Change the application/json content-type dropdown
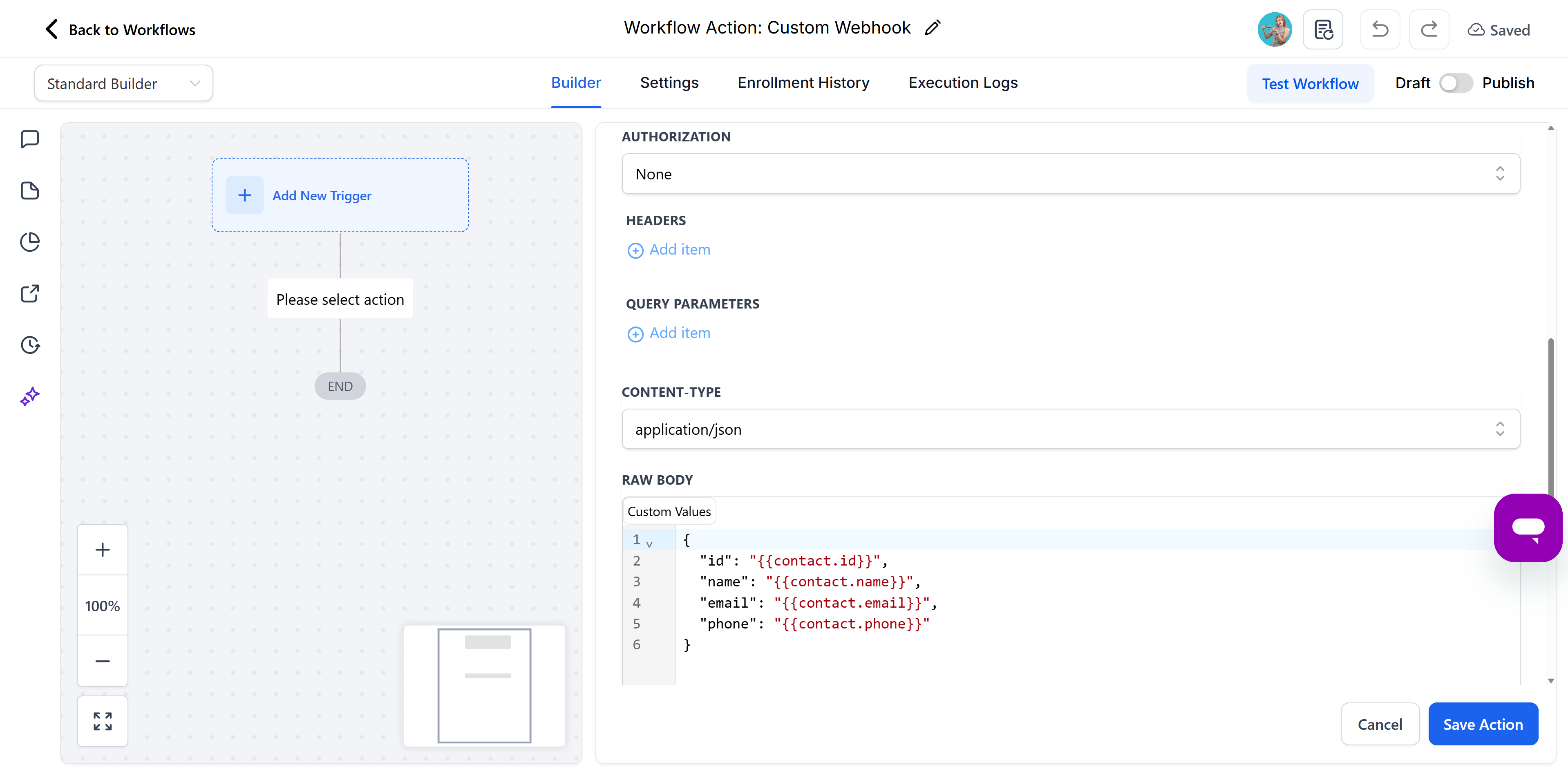Image resolution: width=1568 pixels, height=776 pixels. (1069, 429)
